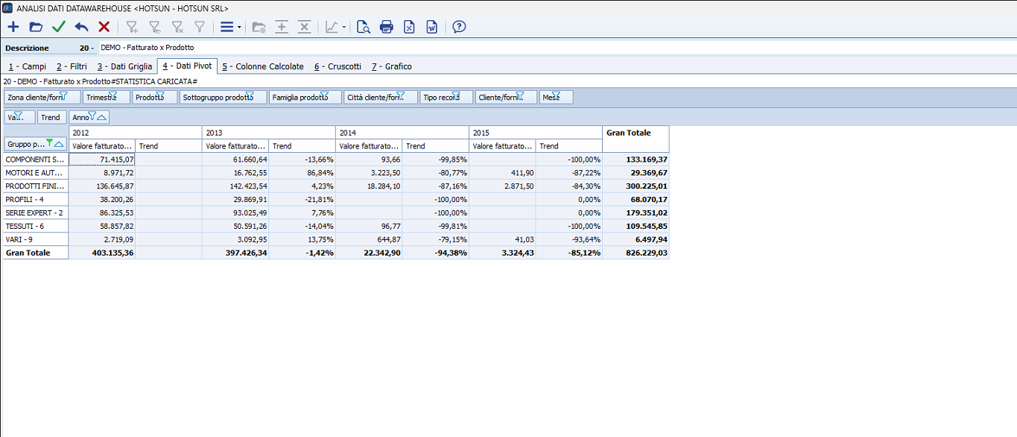1017x437 pixels.
Task: Click the blue plus New icon
Action: coord(13,27)
